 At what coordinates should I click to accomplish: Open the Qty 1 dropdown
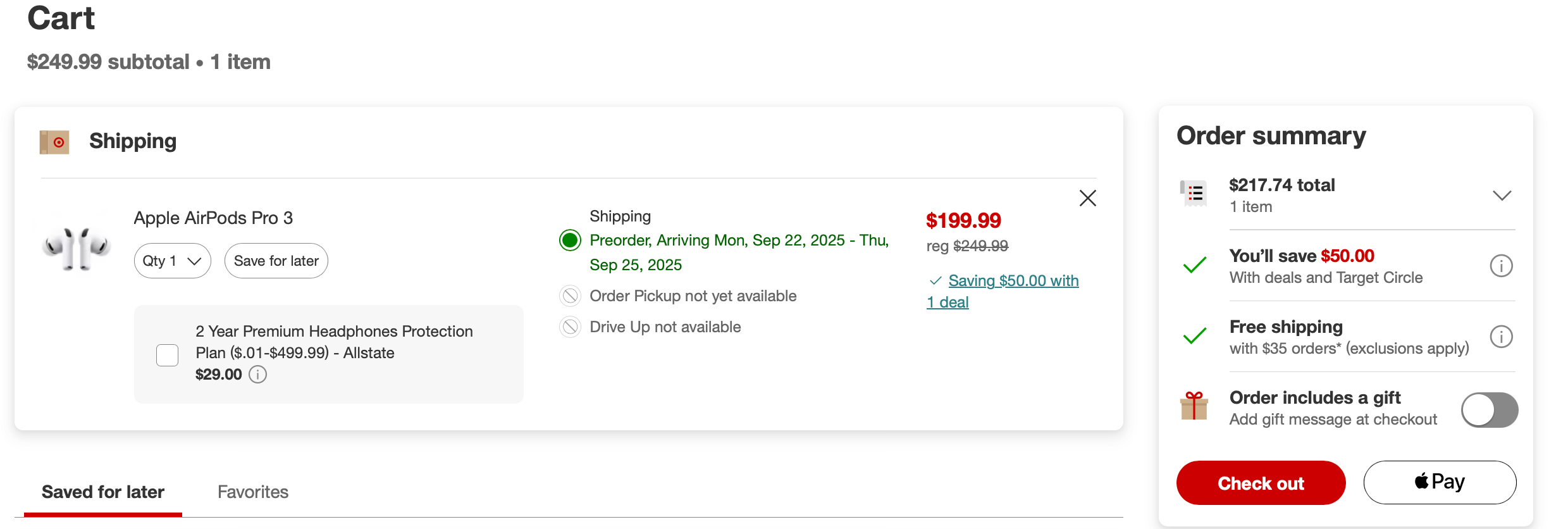click(x=172, y=261)
